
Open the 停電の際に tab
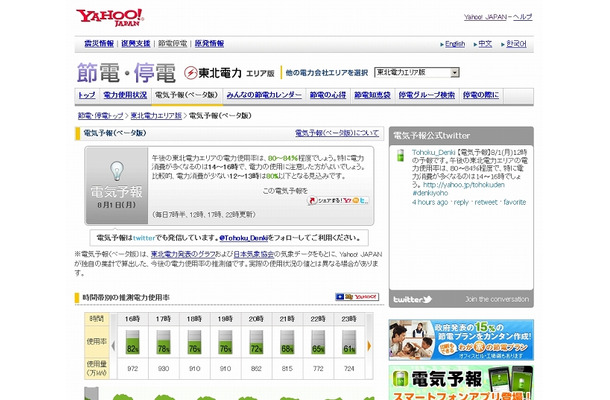coord(481,95)
